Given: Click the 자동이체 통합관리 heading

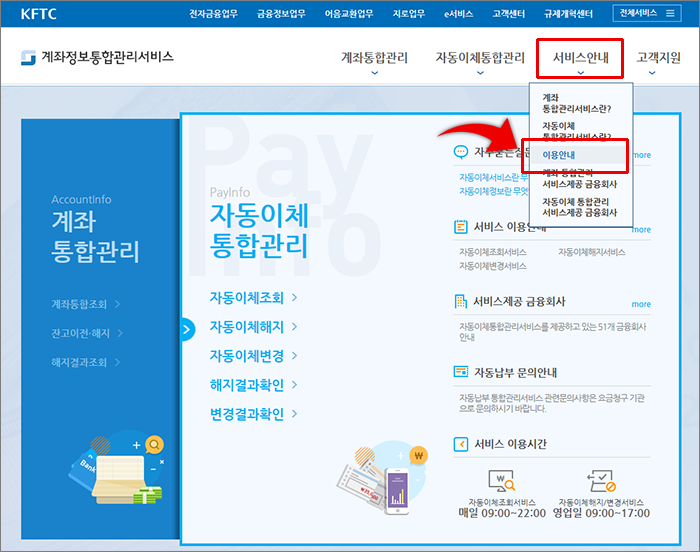Looking at the screenshot, I should (259, 230).
